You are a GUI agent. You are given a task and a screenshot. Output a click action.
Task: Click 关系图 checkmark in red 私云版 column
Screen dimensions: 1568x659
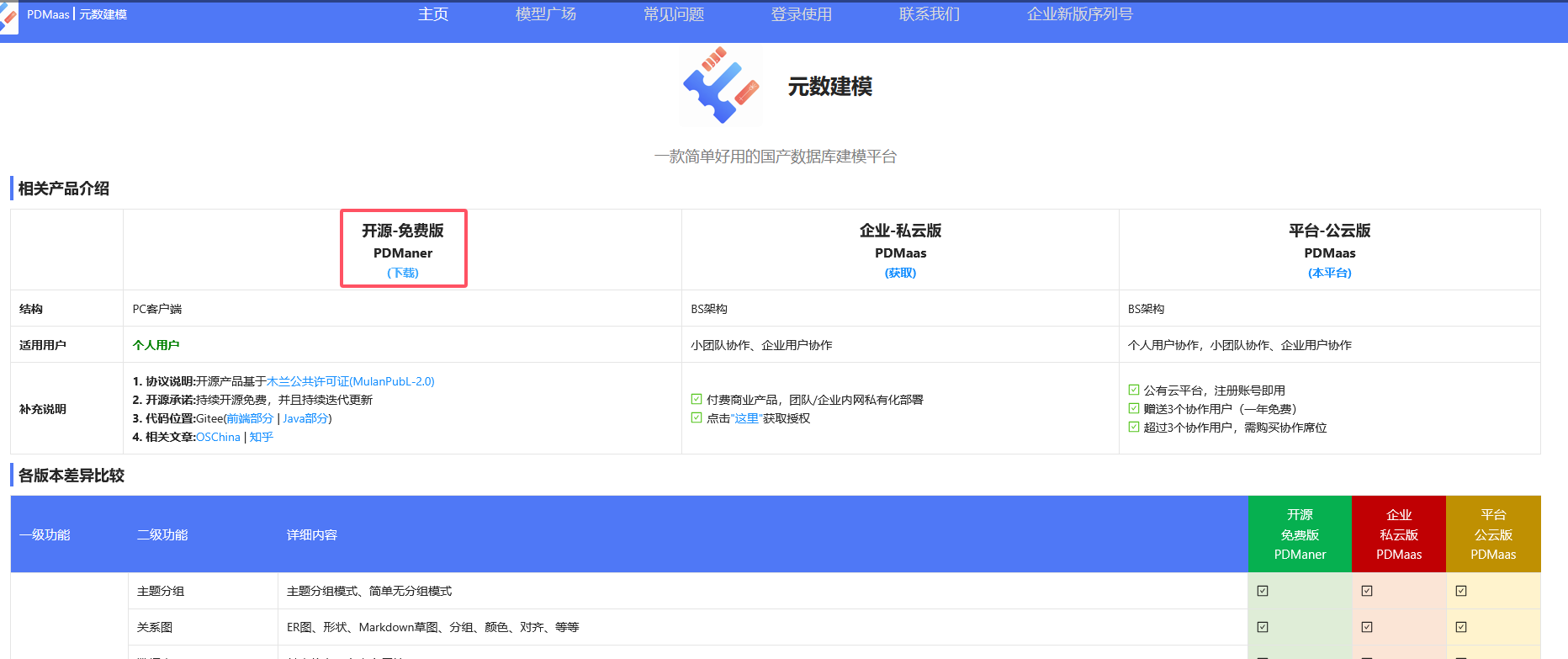click(x=1367, y=627)
